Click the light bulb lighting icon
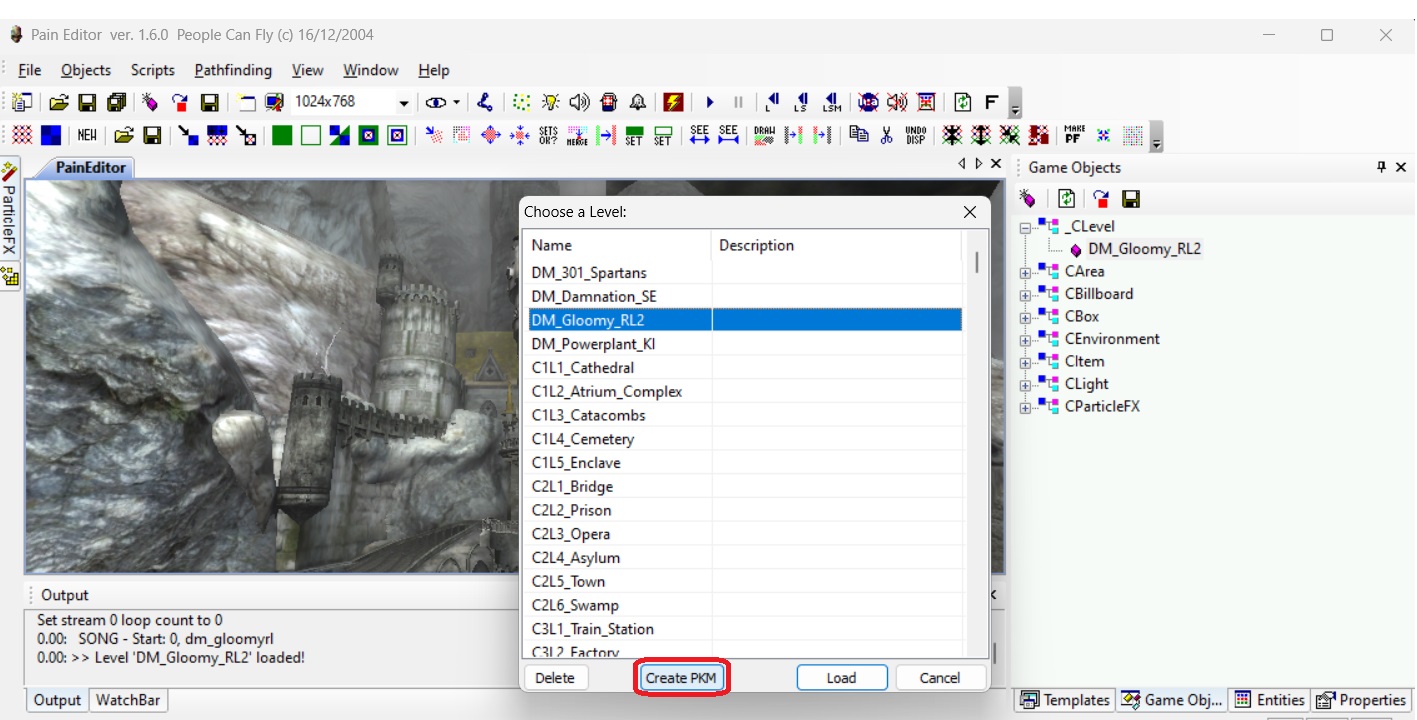Viewport: 1417px width, 720px height. pos(550,102)
